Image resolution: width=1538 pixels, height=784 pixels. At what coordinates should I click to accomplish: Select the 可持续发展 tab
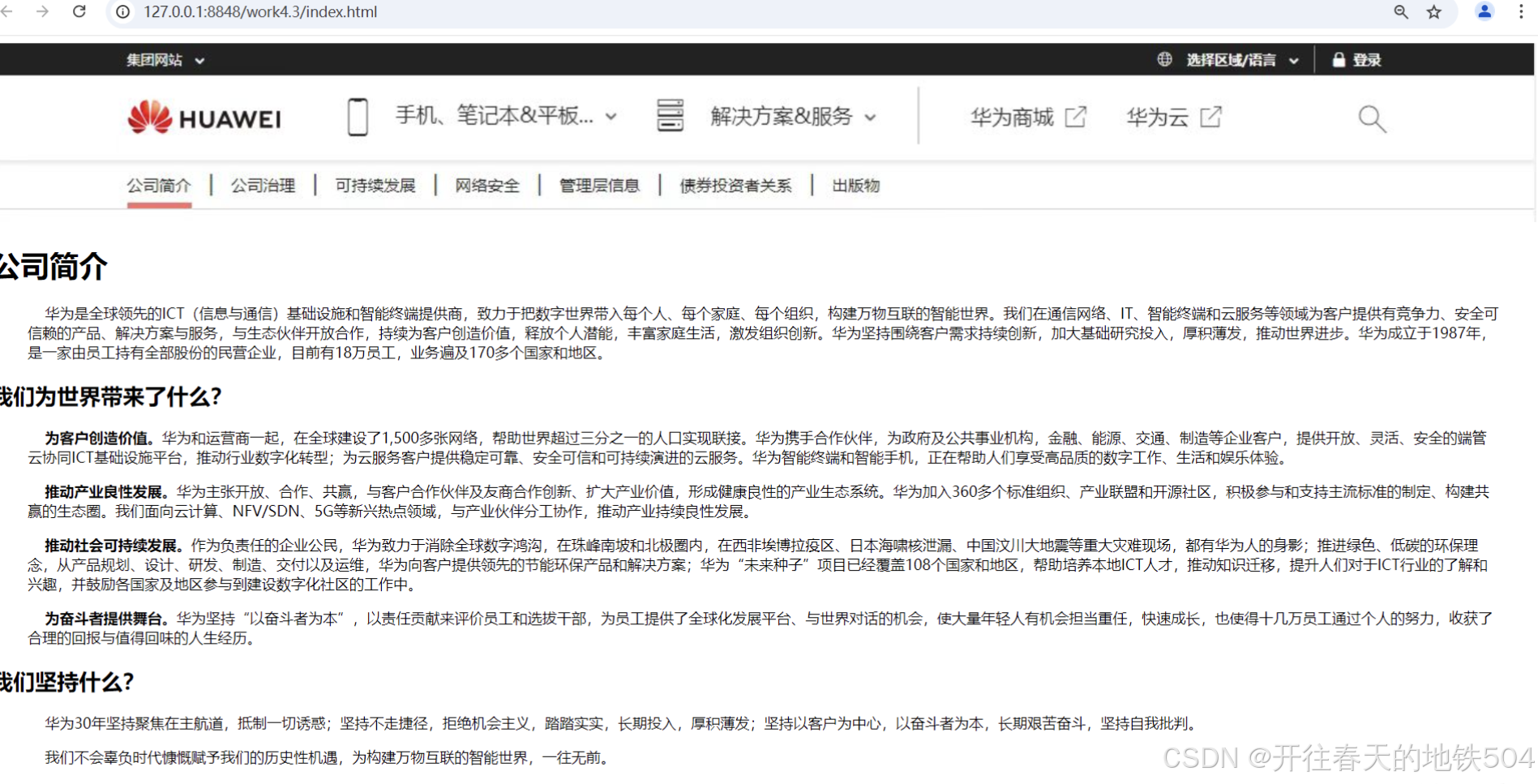375,186
